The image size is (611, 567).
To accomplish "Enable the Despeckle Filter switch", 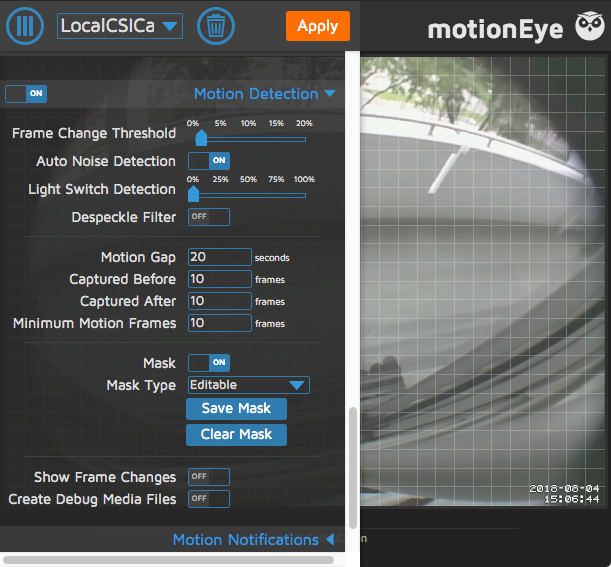I will 209,217.
